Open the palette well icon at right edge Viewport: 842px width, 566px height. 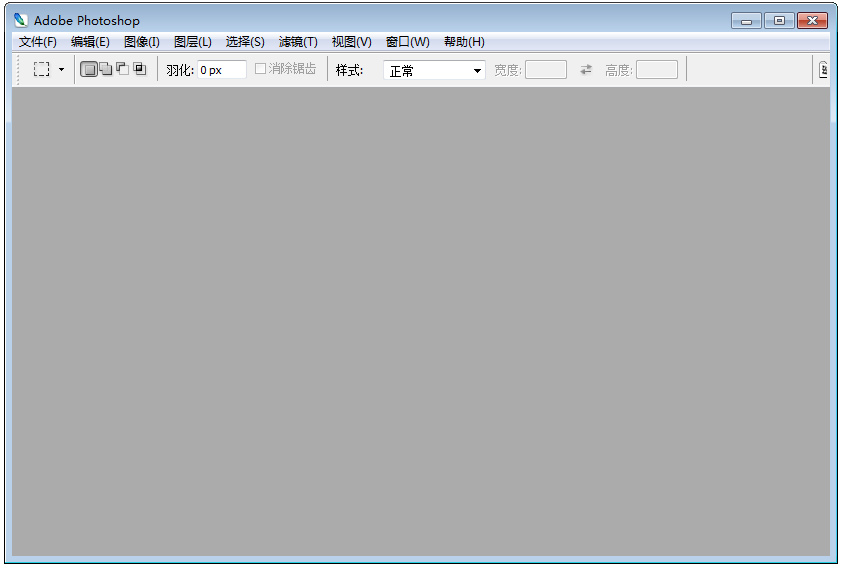pyautogui.click(x=824, y=70)
